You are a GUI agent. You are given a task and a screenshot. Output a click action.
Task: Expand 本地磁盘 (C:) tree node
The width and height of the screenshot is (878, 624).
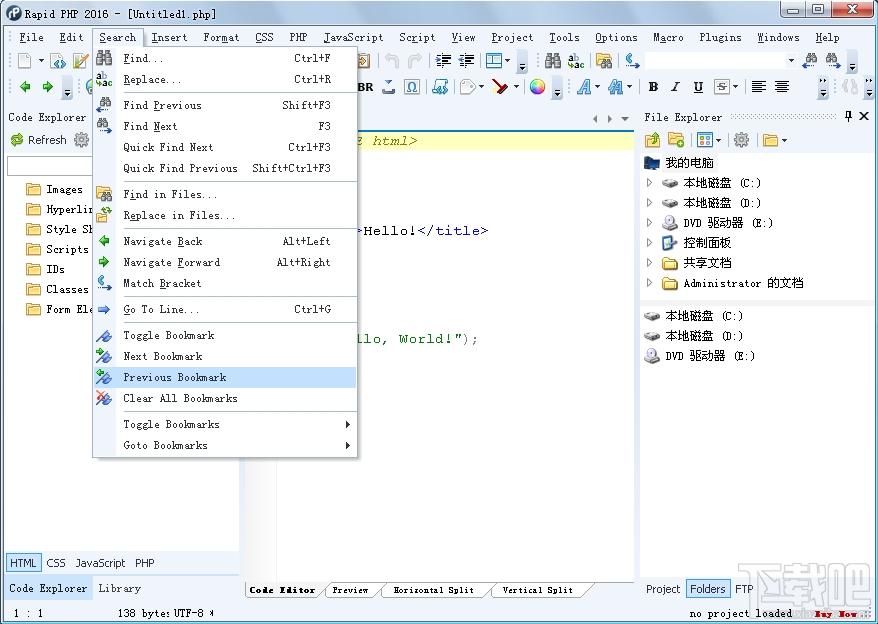point(650,183)
